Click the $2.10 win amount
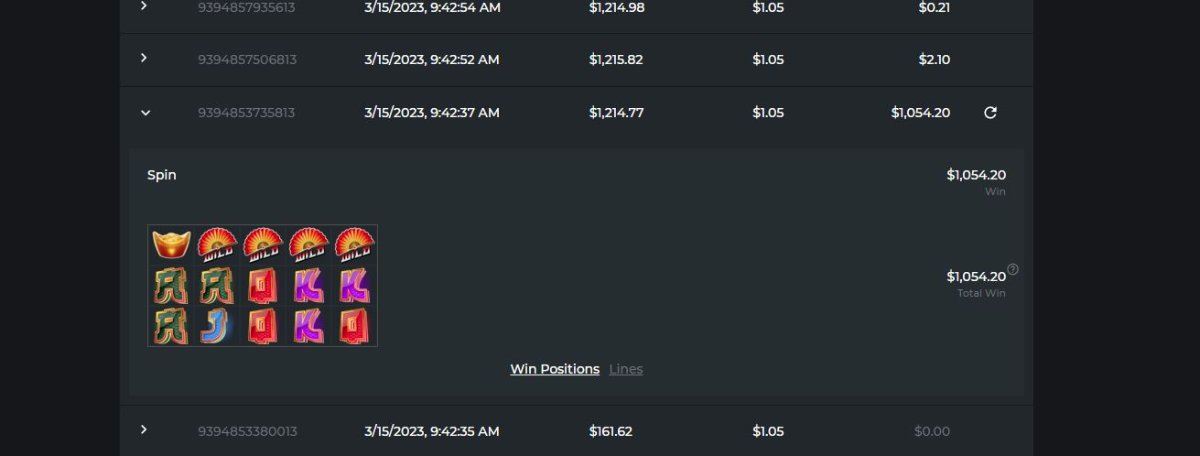Viewport: 1200px width, 456px height. 934,59
